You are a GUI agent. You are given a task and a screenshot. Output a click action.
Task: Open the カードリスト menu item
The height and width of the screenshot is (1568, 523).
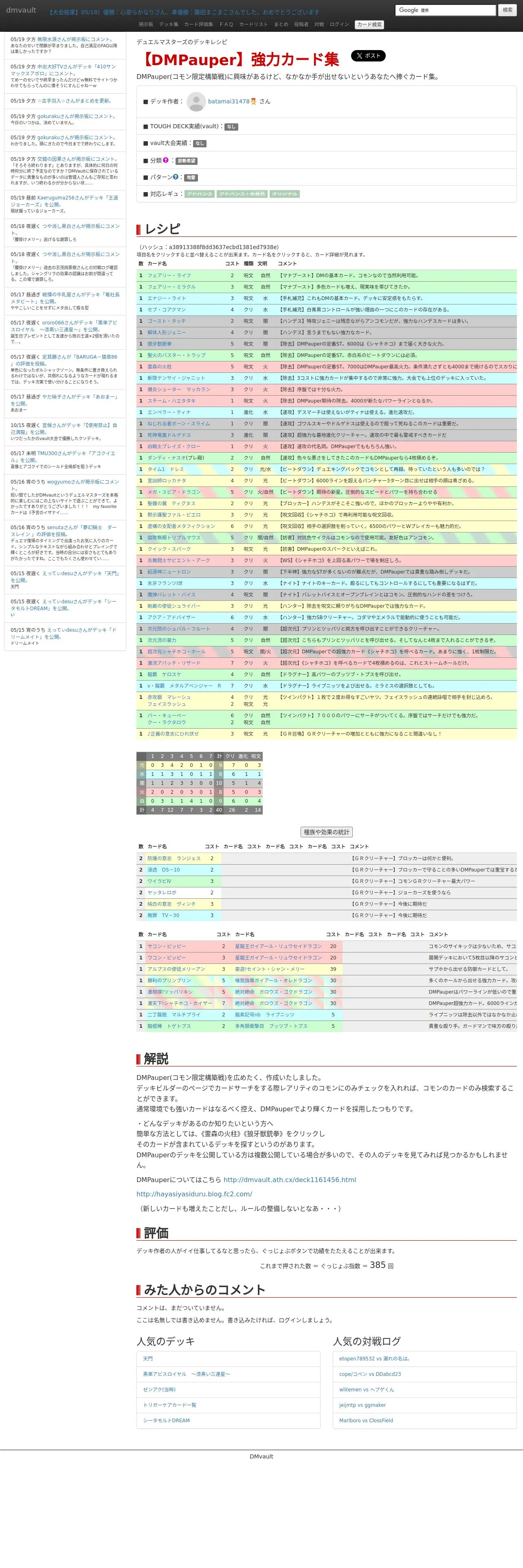tap(253, 24)
